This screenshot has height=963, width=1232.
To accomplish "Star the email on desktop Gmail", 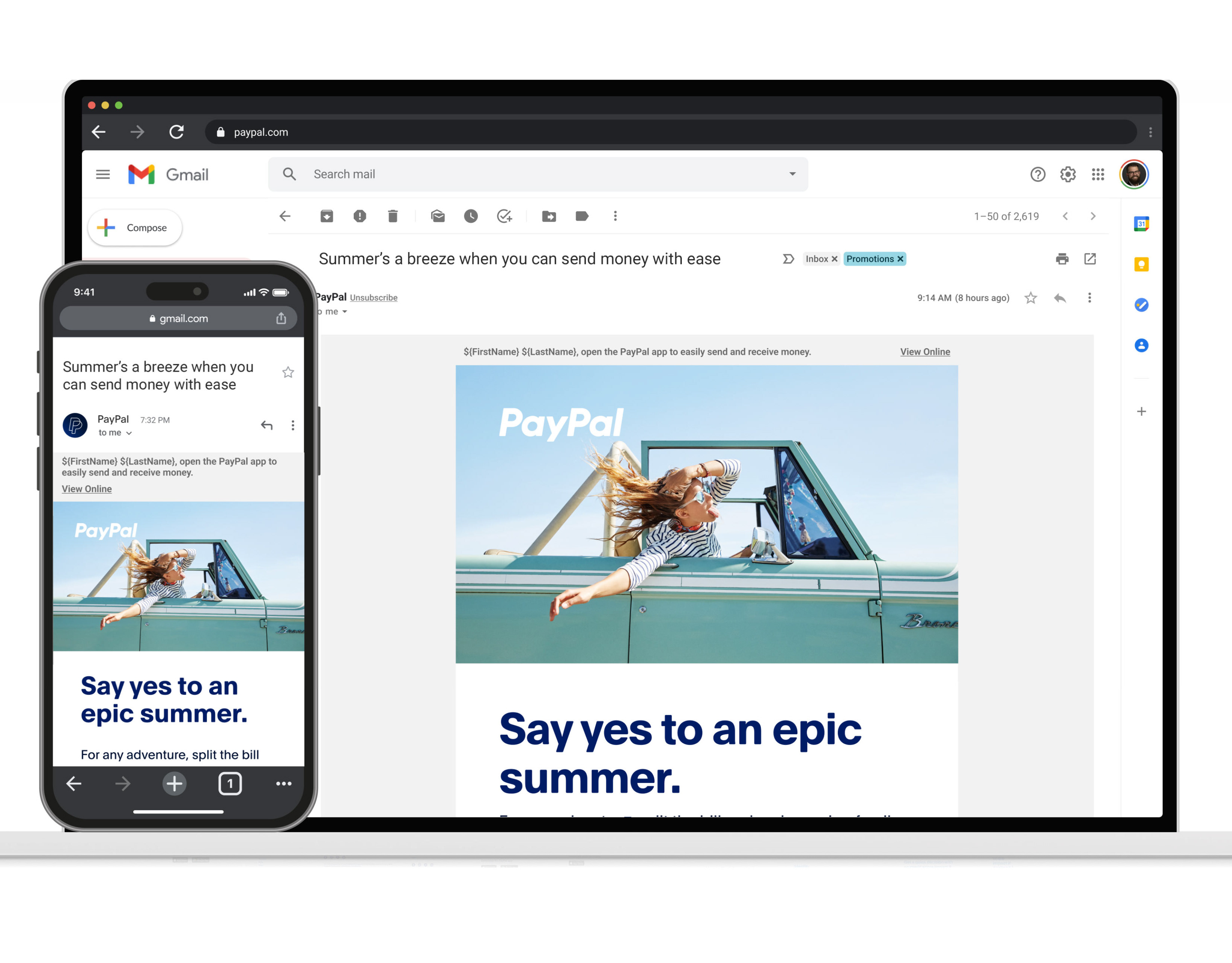I will click(x=1030, y=298).
